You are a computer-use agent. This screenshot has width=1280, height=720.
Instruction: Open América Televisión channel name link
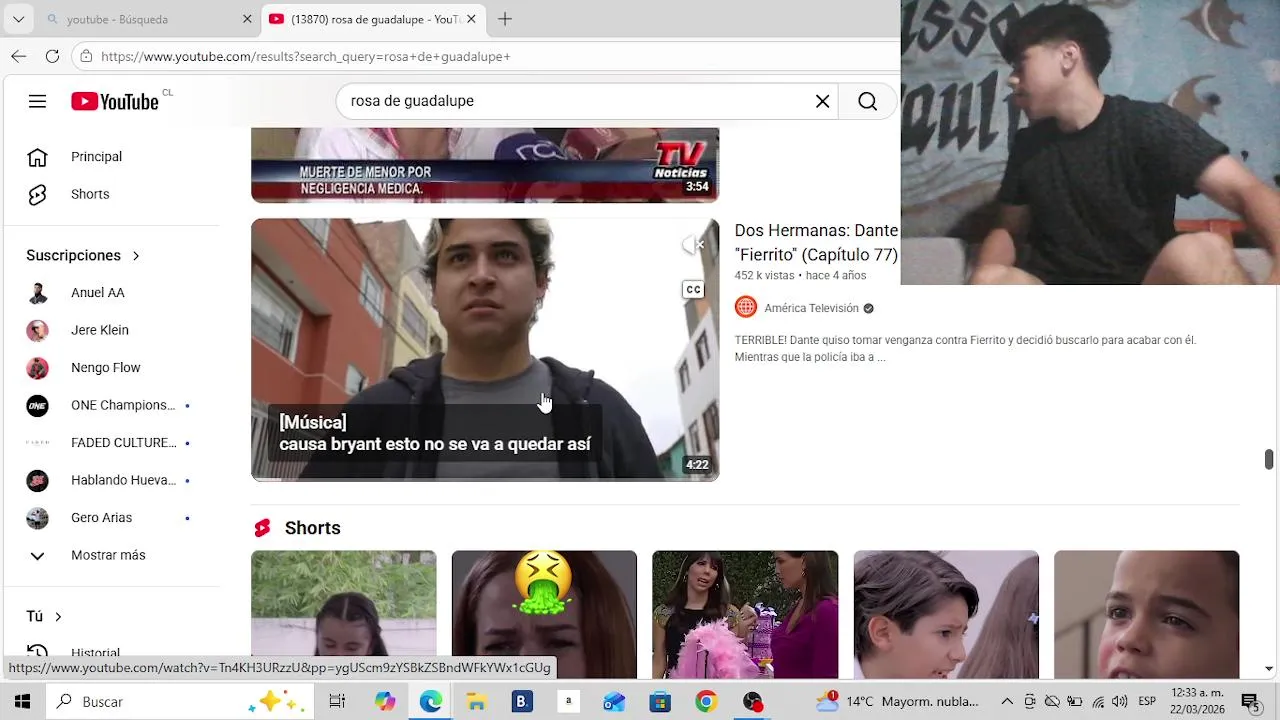(x=811, y=308)
